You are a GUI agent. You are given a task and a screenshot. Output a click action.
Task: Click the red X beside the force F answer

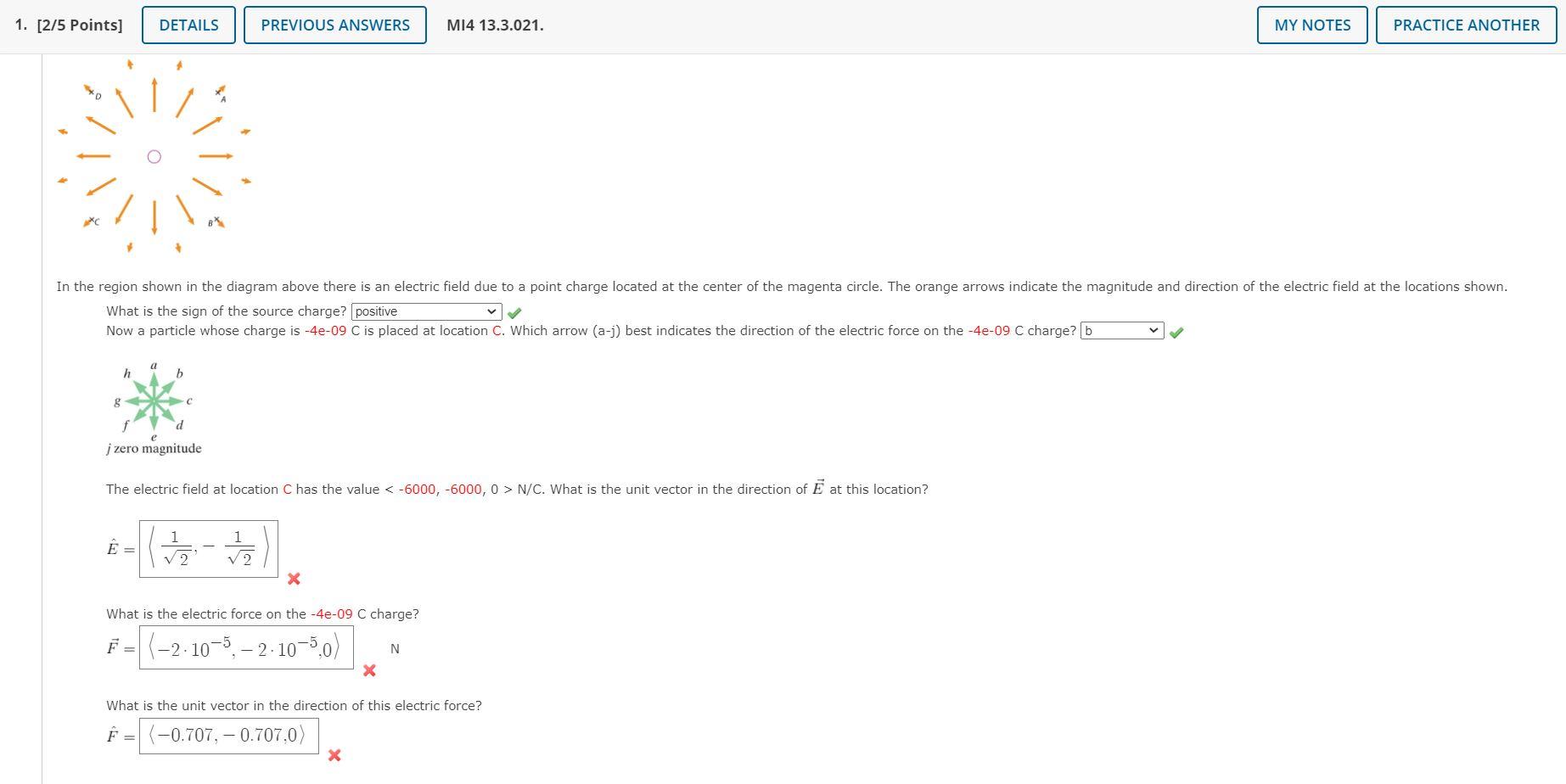pos(369,670)
